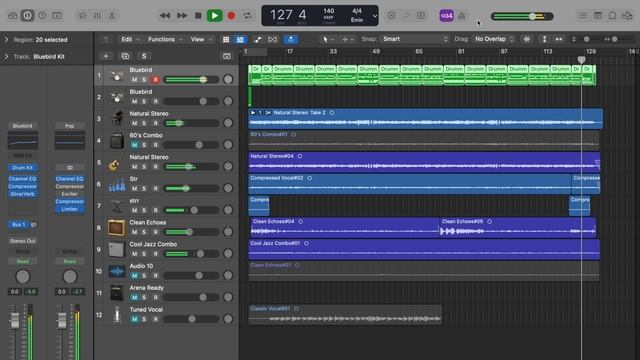Toggle automation view button
This screenshot has height=360, width=640.
tap(258, 39)
